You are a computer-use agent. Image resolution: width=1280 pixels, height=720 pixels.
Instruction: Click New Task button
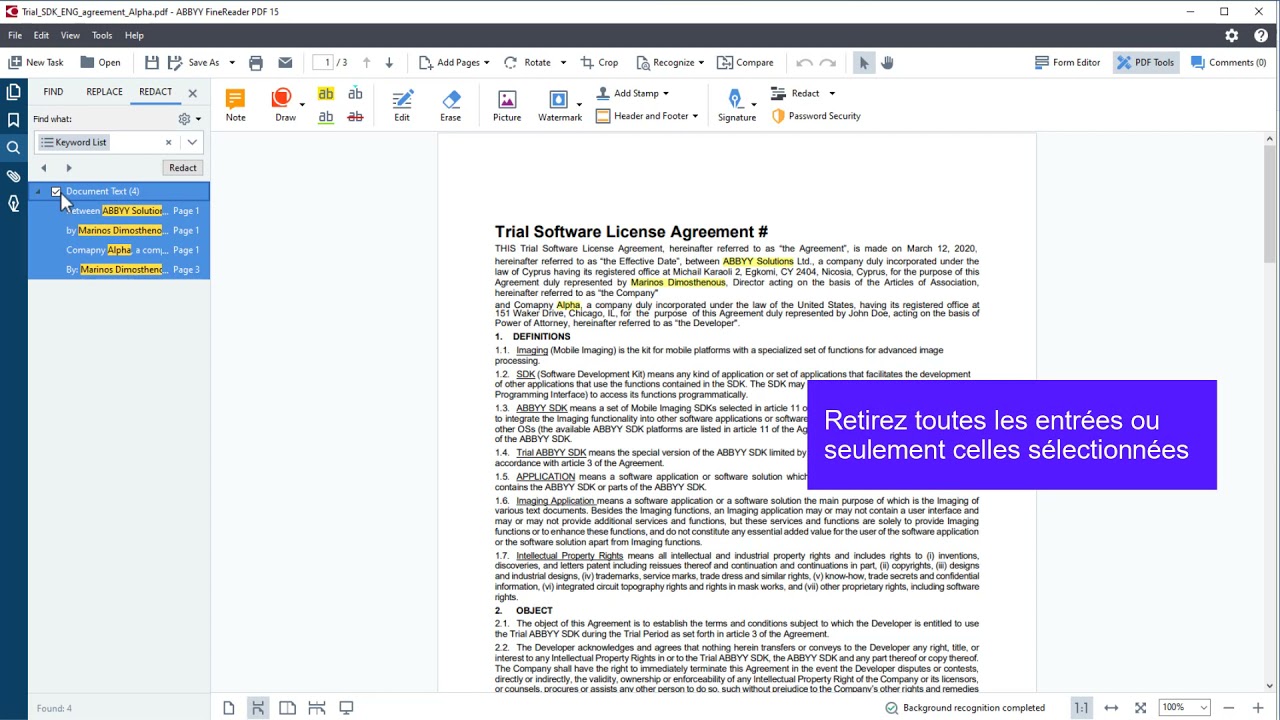pyautogui.click(x=36, y=62)
